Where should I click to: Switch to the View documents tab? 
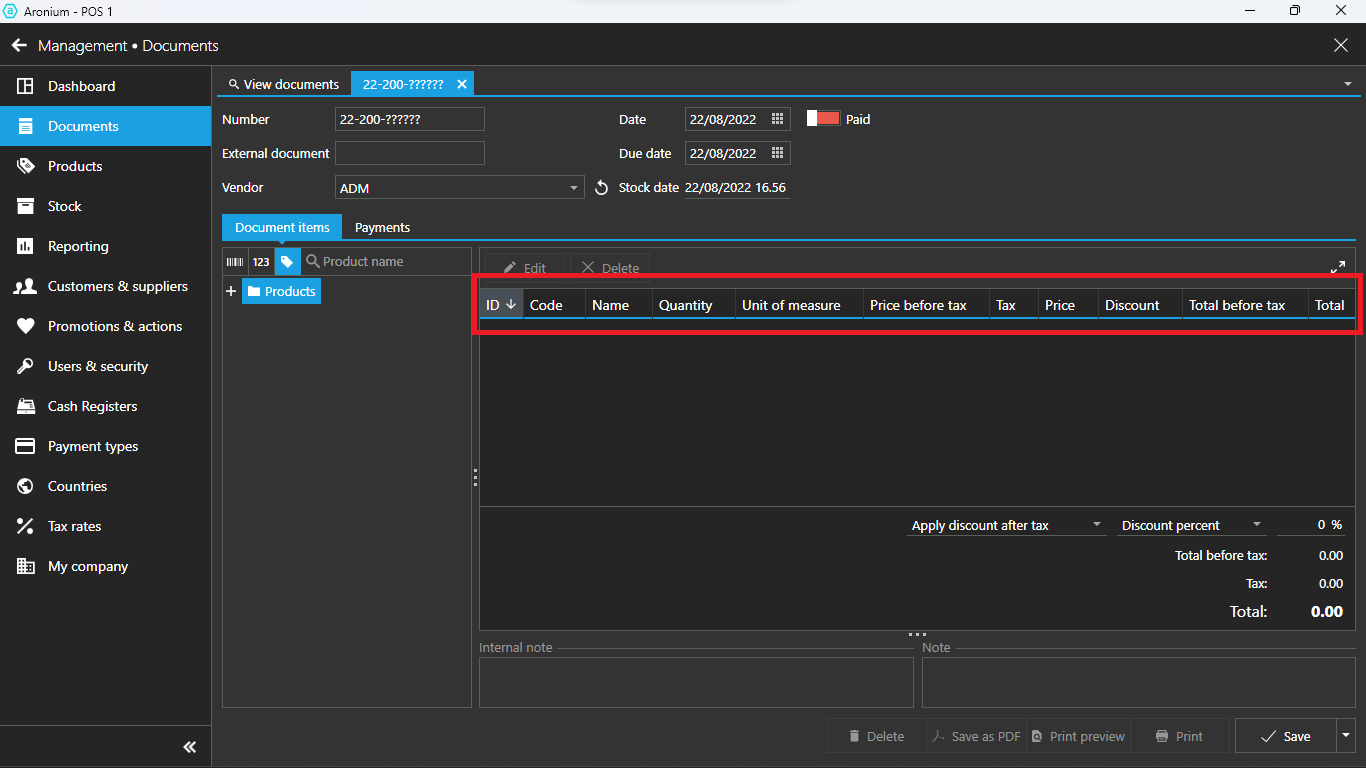click(x=284, y=85)
